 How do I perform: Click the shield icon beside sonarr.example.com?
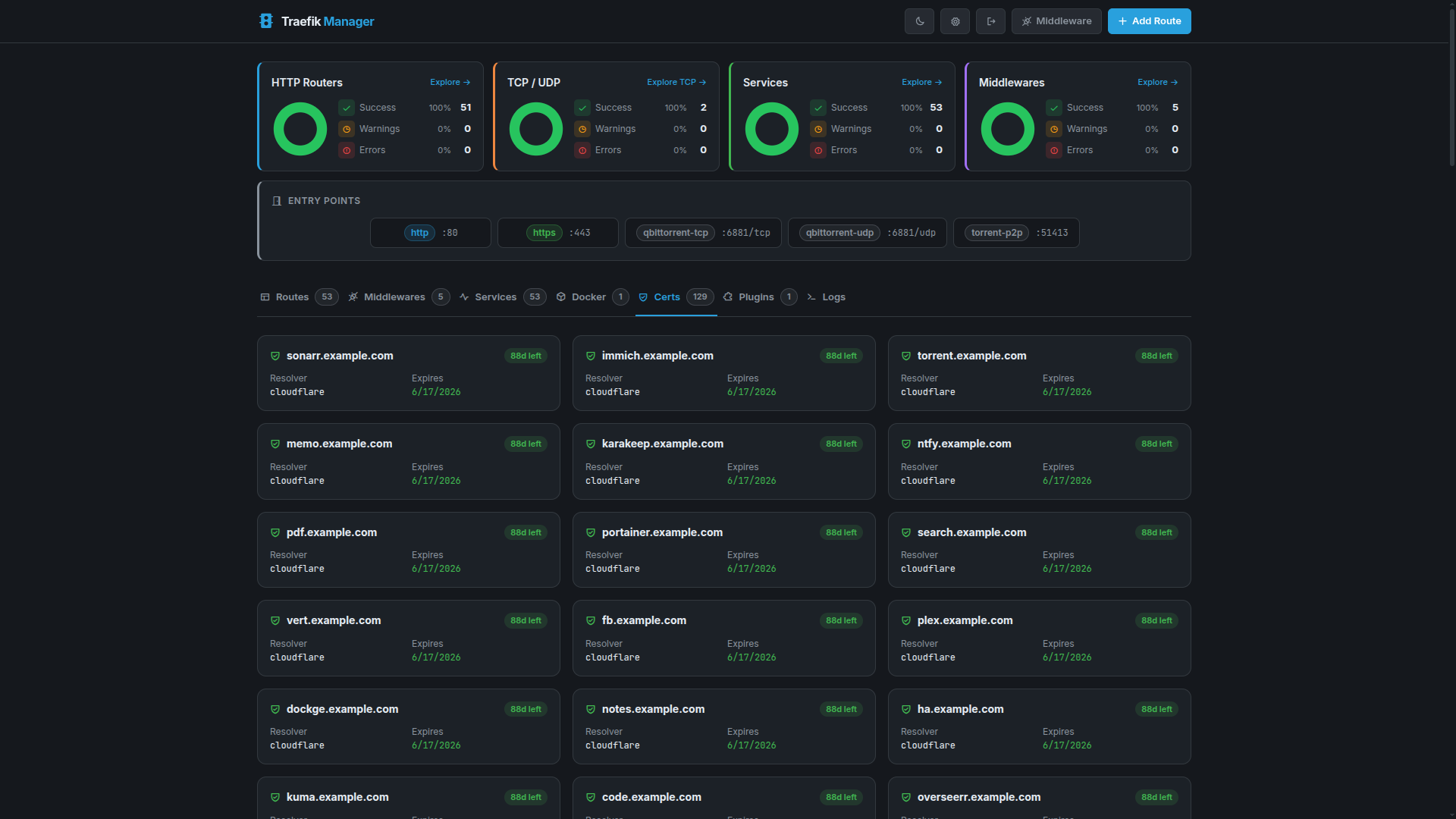click(x=275, y=356)
